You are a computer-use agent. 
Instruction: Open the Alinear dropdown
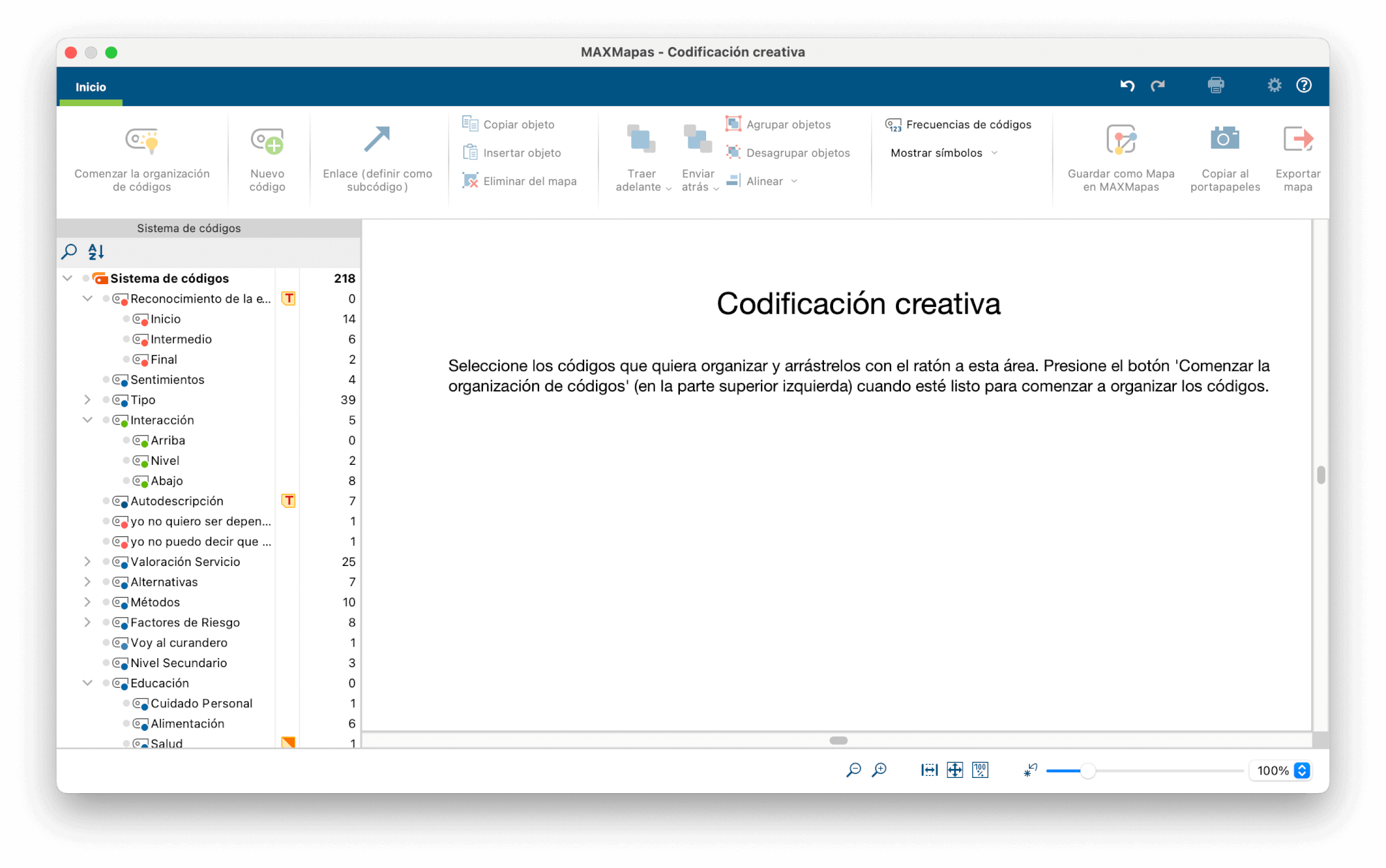[x=762, y=181]
